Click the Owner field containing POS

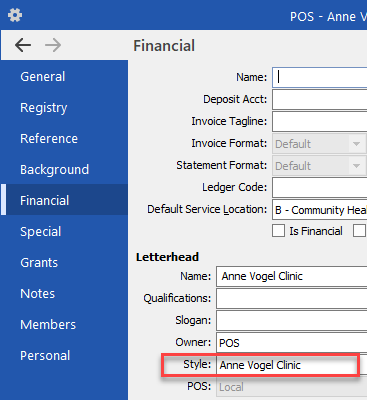[x=292, y=342]
